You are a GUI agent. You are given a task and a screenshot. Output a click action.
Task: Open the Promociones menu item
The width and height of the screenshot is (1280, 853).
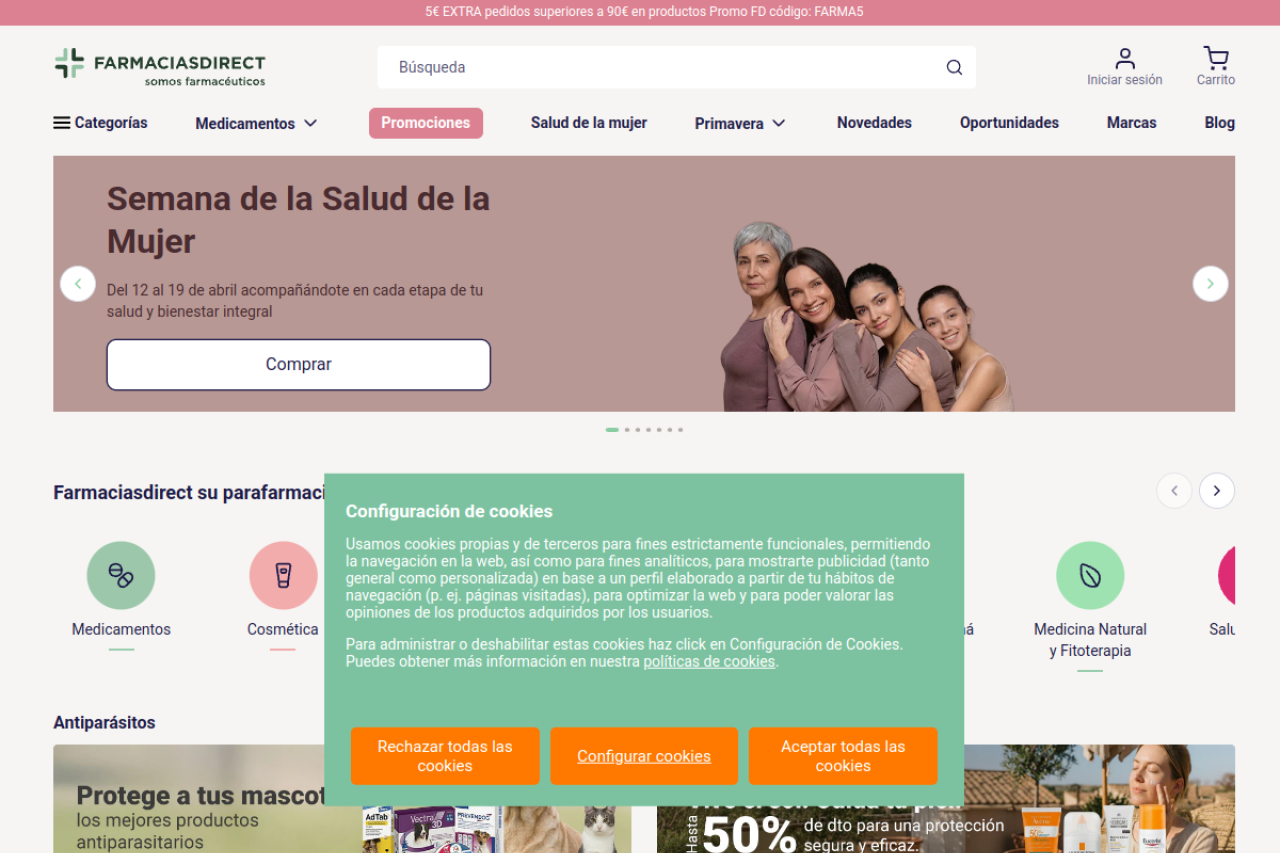click(426, 123)
